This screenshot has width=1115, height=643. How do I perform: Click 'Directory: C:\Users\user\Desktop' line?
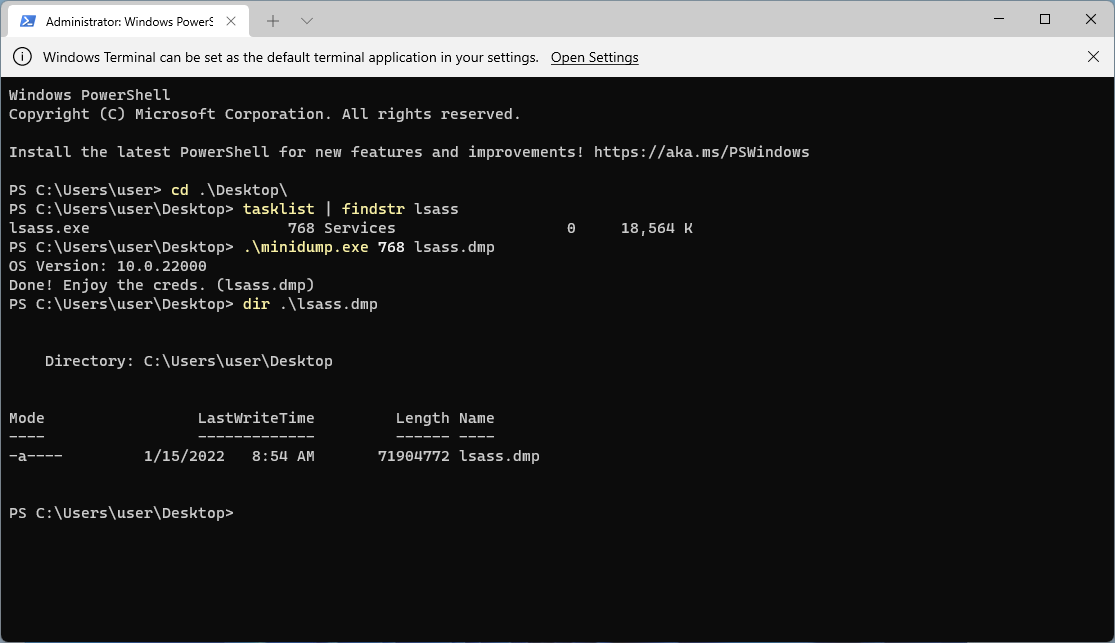click(188, 361)
